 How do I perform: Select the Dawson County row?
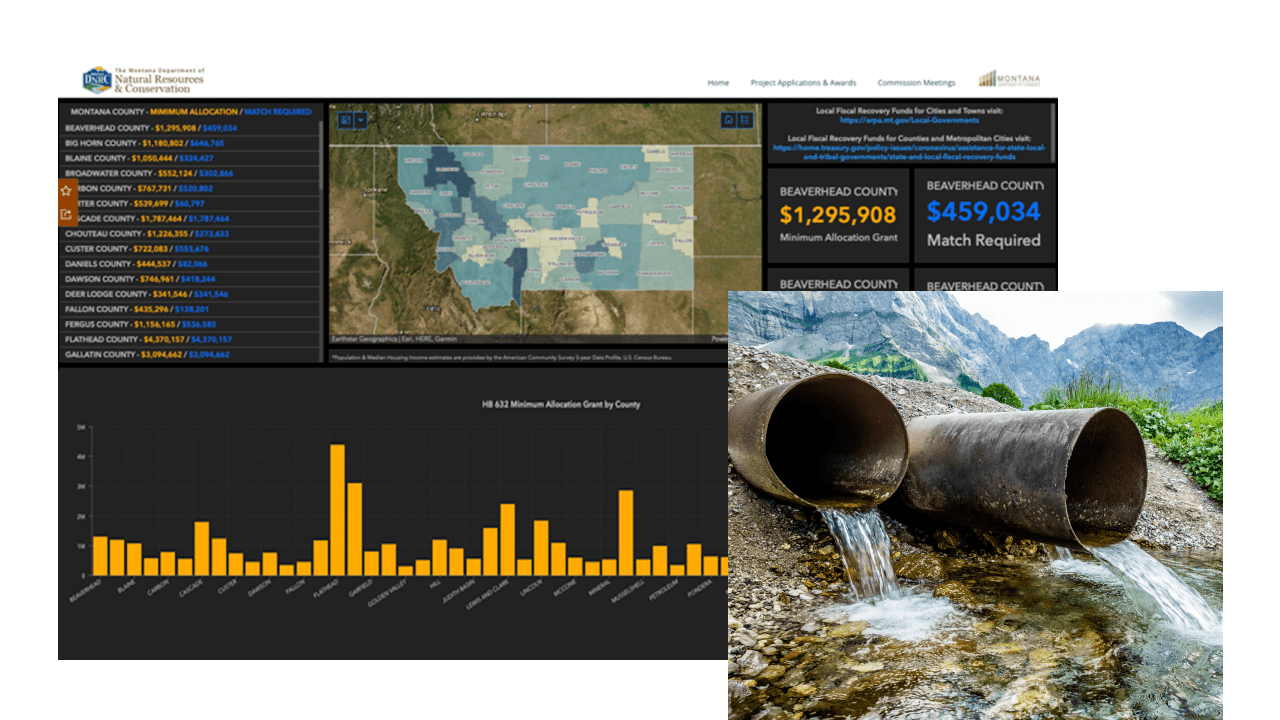[x=190, y=279]
